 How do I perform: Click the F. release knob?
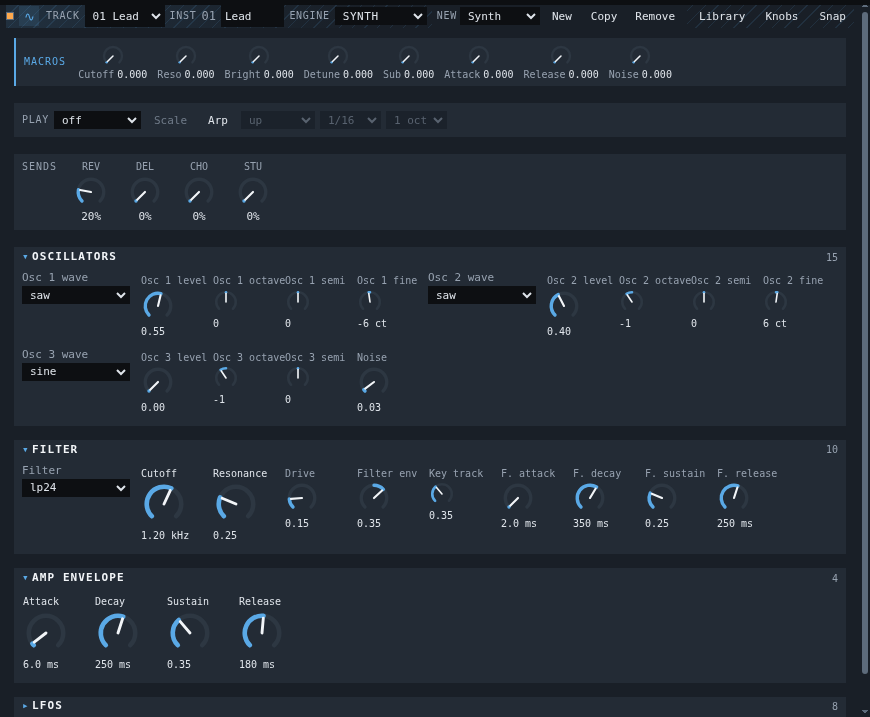pyautogui.click(x=734, y=498)
